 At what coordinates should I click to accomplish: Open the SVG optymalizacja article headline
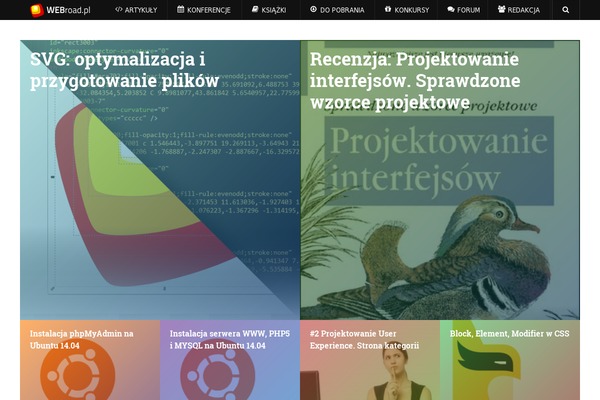(x=124, y=70)
